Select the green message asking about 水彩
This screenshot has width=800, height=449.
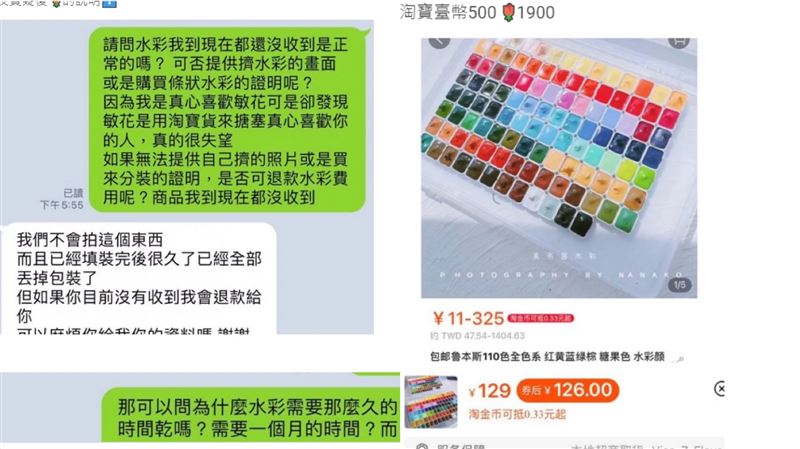click(229, 120)
